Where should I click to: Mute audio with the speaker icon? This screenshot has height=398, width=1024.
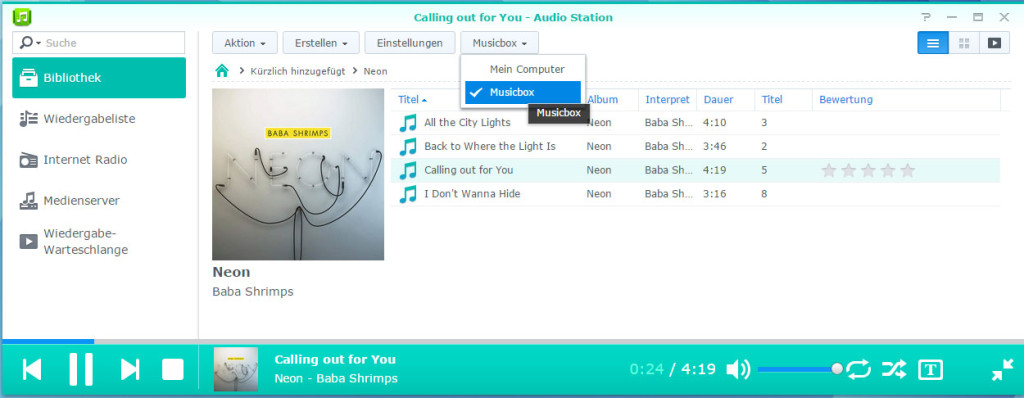pyautogui.click(x=738, y=369)
